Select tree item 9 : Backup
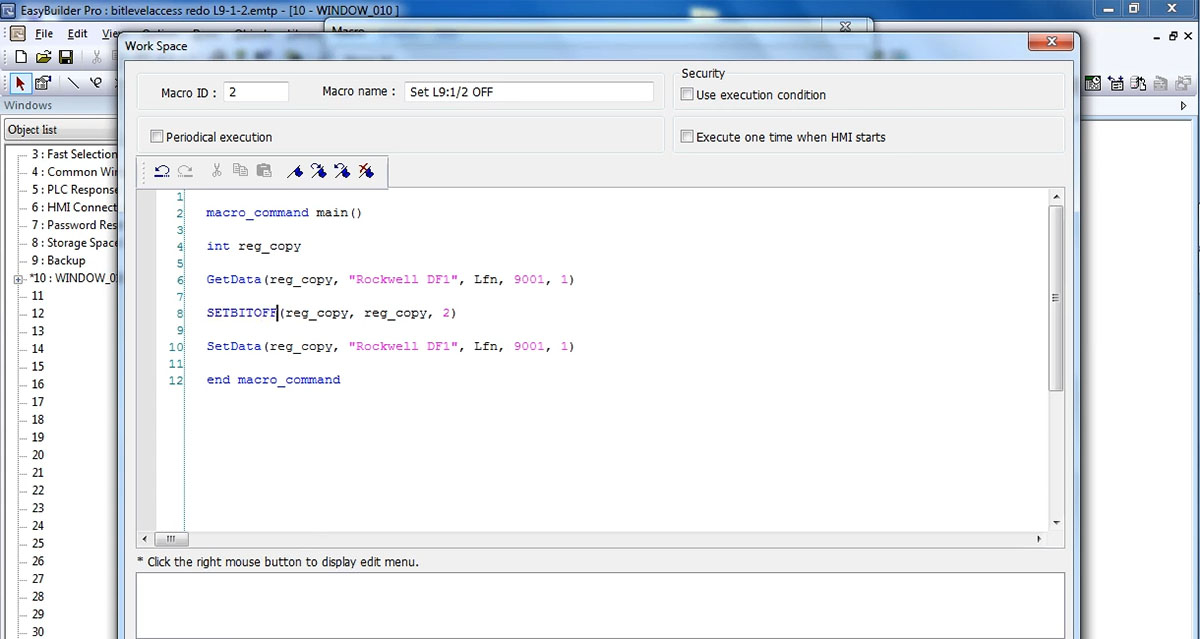This screenshot has width=1200, height=639. [x=59, y=260]
